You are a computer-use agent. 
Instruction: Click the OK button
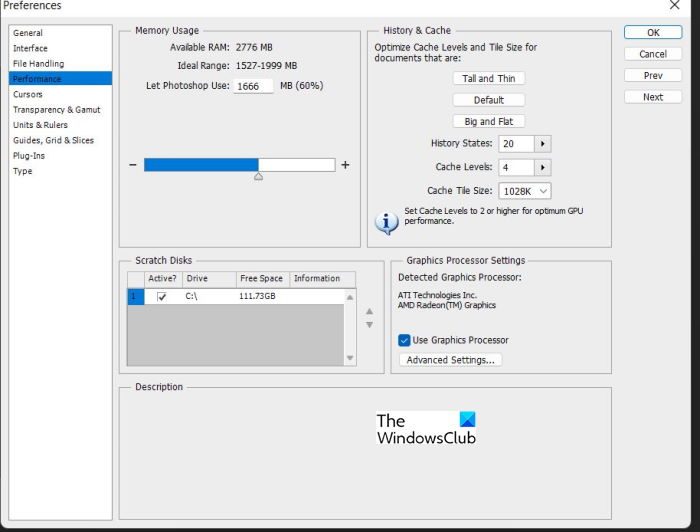click(x=653, y=32)
